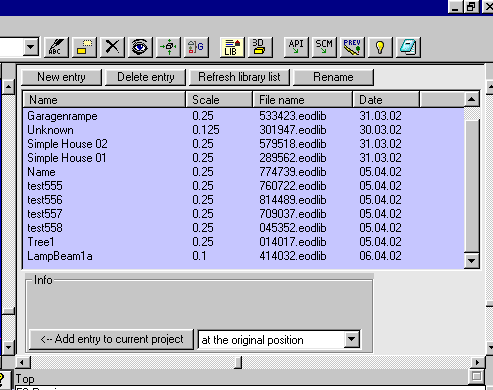The height and width of the screenshot is (390, 493).
Task: Sort by Date column header
Action: click(386, 100)
